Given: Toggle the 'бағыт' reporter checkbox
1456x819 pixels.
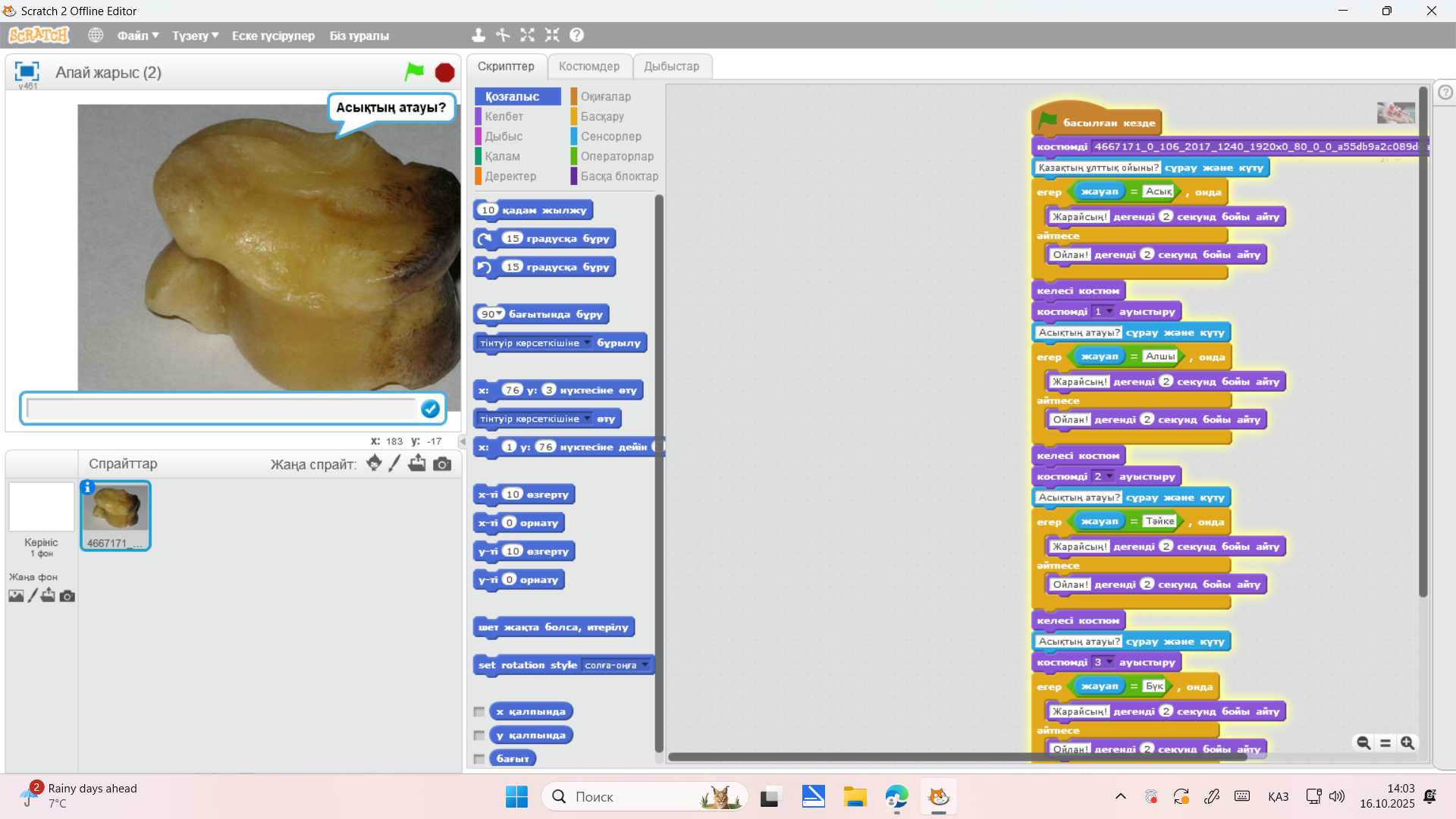Looking at the screenshot, I should [x=479, y=758].
